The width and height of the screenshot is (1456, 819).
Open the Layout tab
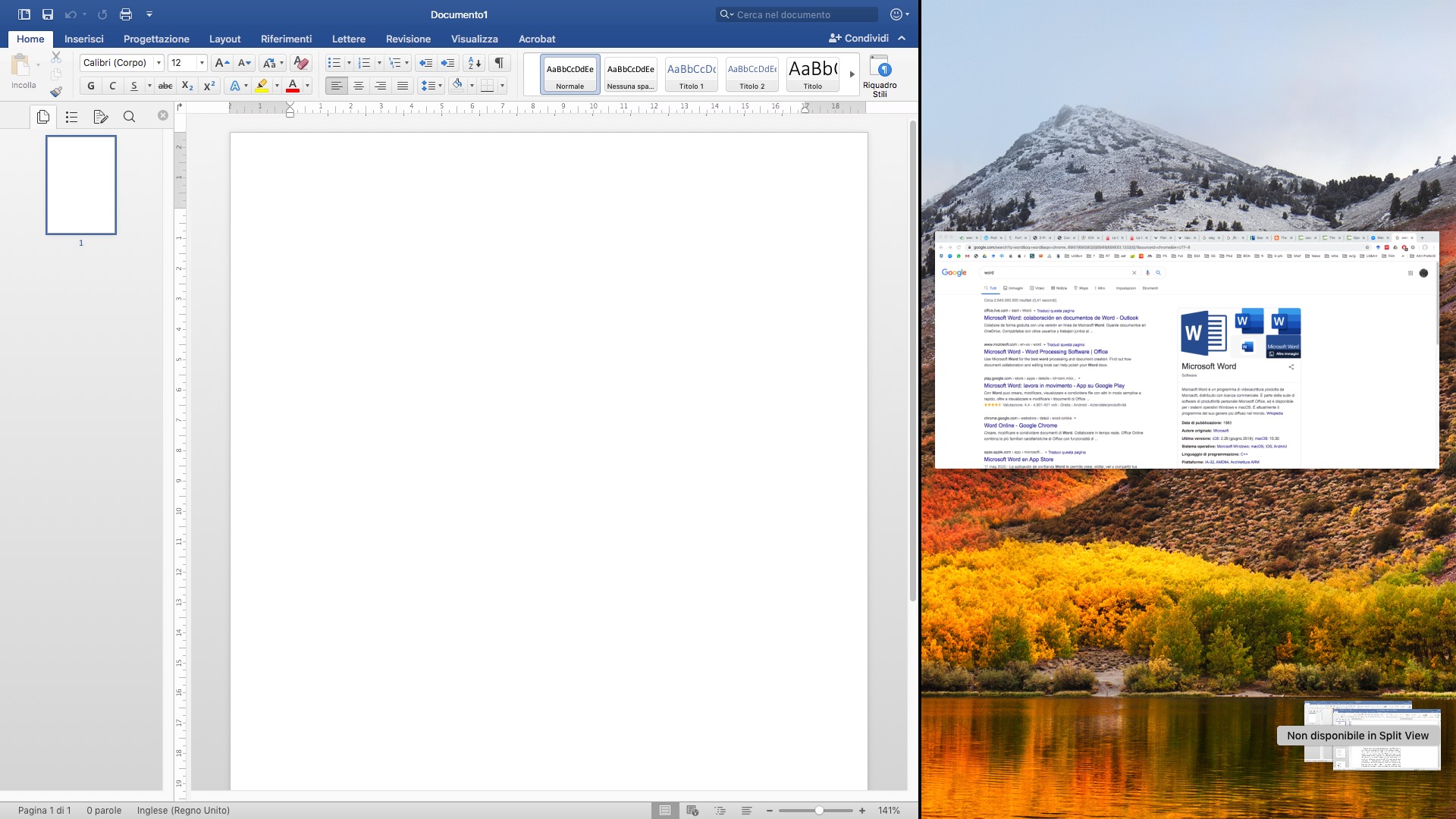point(224,39)
